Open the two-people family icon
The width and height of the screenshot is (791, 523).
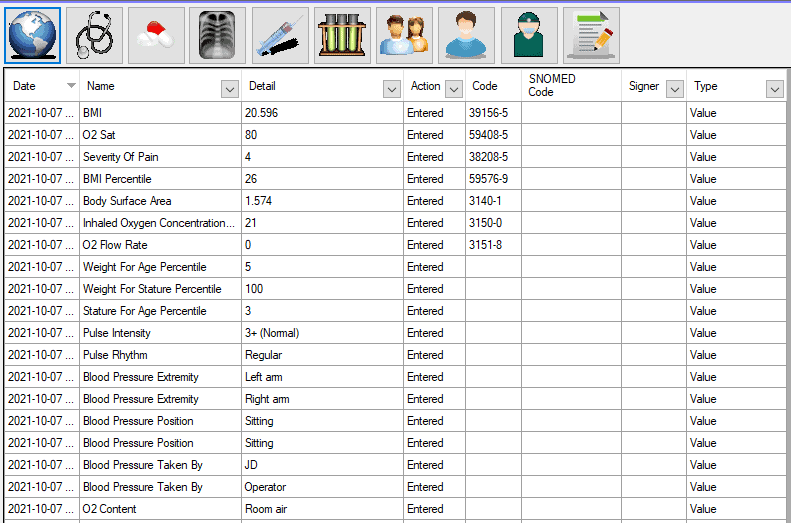coord(404,35)
